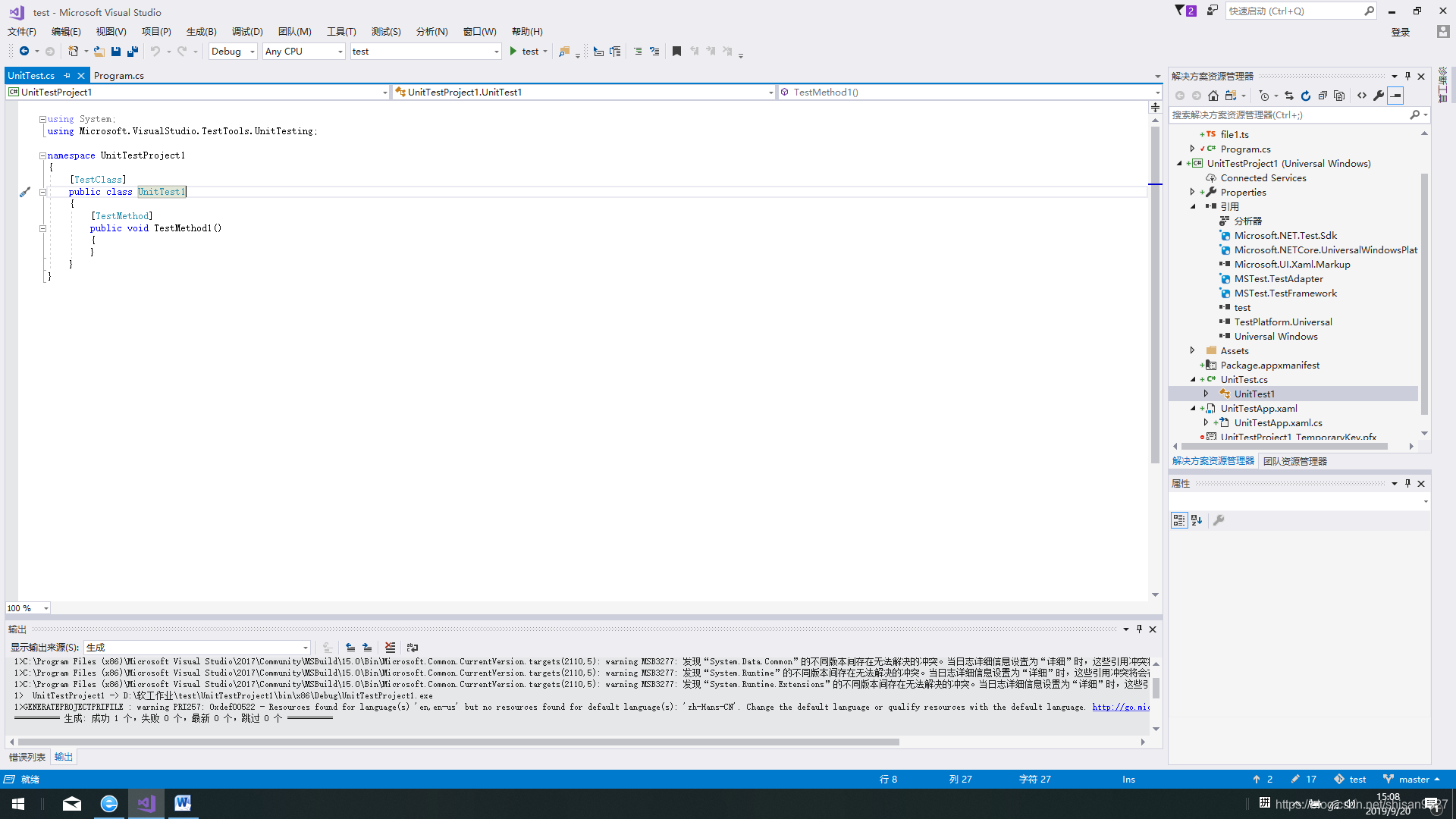The image size is (1456, 819).
Task: Open the Word app in taskbar
Action: pyautogui.click(x=183, y=804)
